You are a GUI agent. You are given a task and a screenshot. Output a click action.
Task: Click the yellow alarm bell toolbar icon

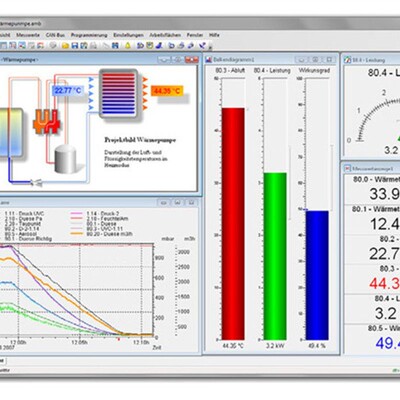(128, 45)
